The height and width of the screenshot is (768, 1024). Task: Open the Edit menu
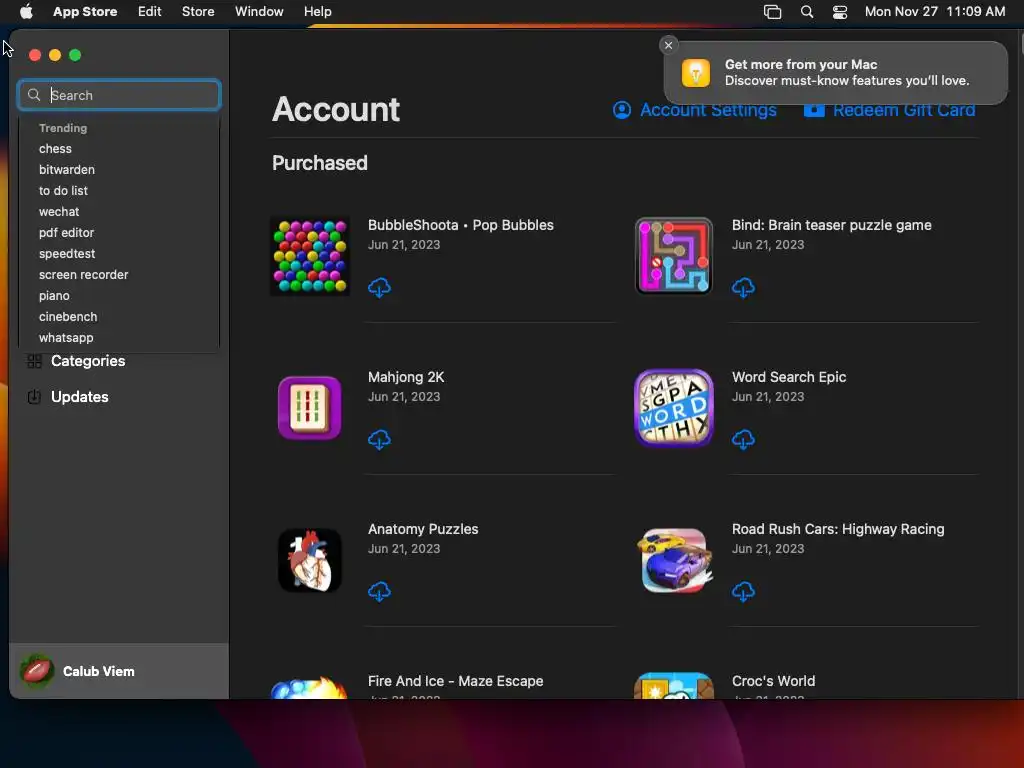150,12
